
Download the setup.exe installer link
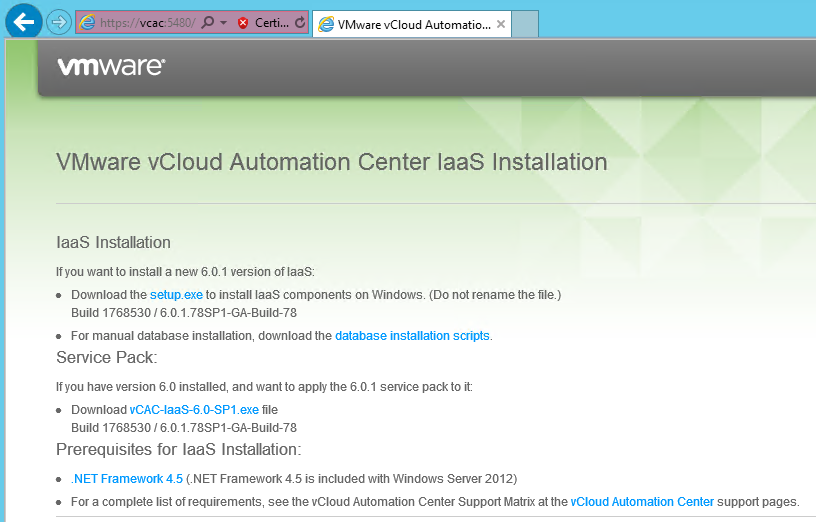(176, 295)
